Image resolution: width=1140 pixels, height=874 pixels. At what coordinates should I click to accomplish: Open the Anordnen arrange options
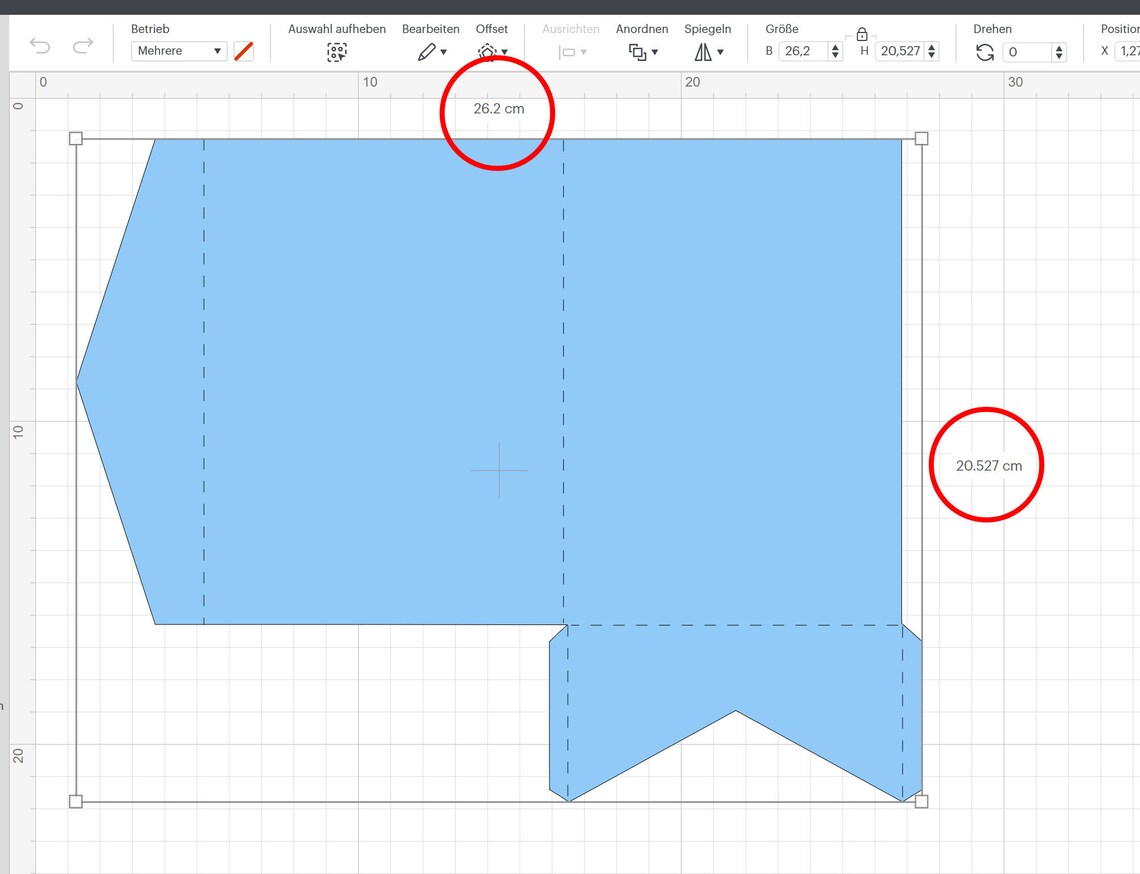(654, 53)
